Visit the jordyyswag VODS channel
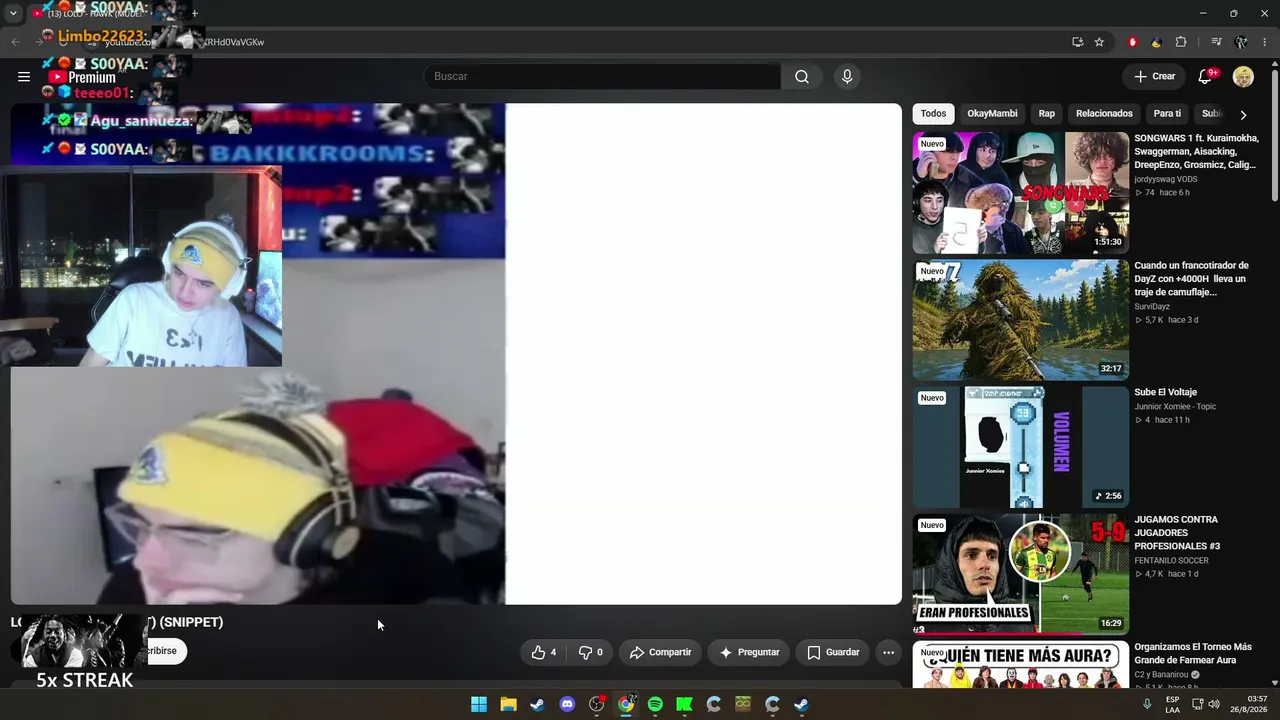This screenshot has width=1280, height=720. click(1166, 180)
